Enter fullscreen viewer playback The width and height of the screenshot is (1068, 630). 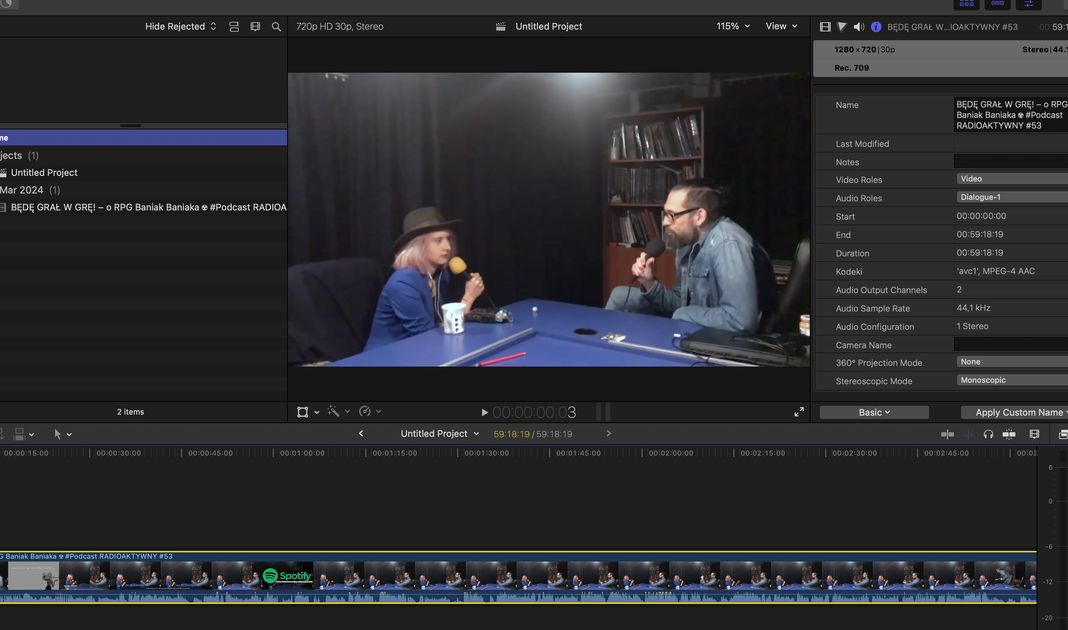pyautogui.click(x=799, y=412)
